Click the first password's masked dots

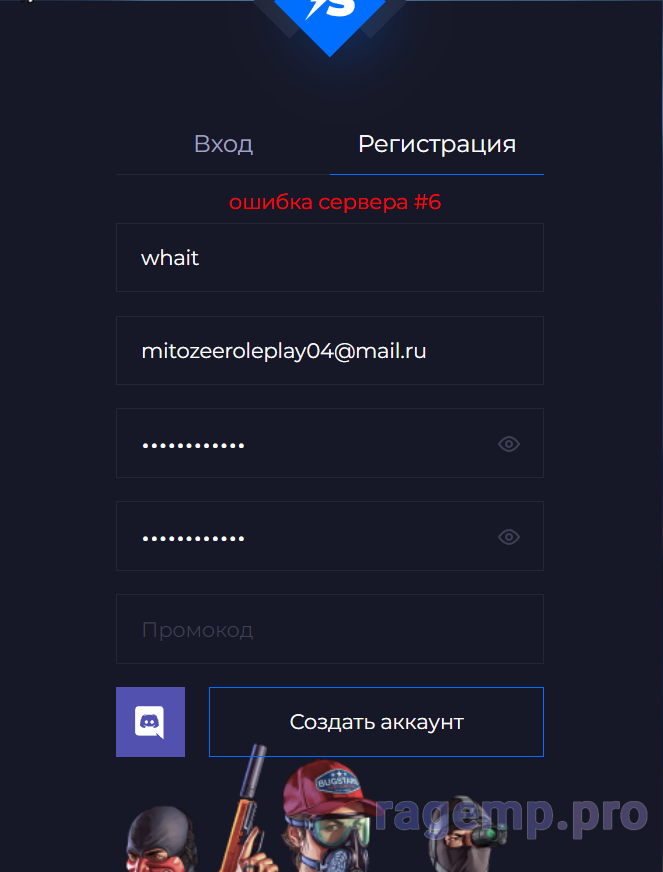coord(193,445)
